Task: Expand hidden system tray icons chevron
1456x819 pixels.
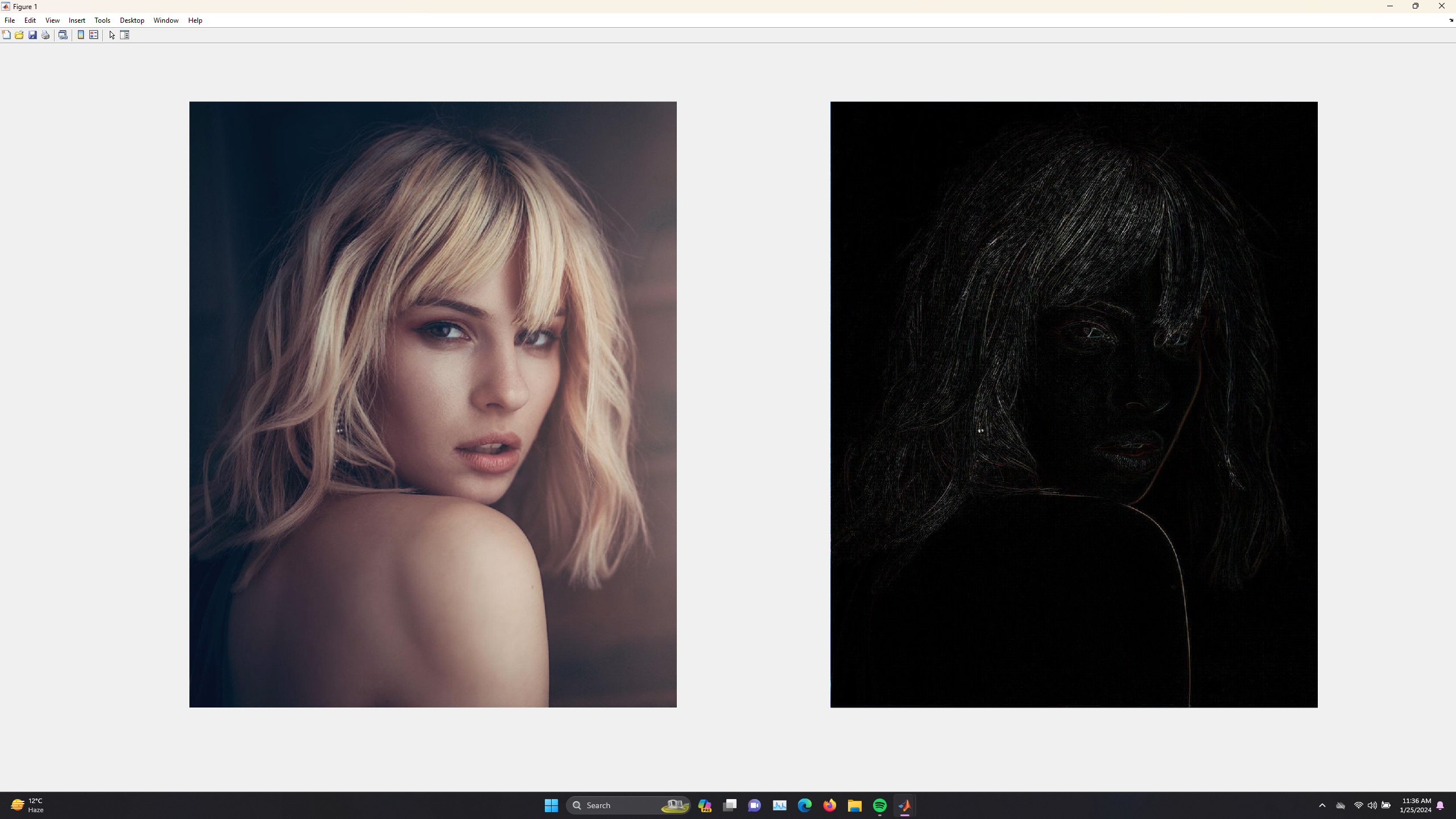Action: click(1322, 805)
